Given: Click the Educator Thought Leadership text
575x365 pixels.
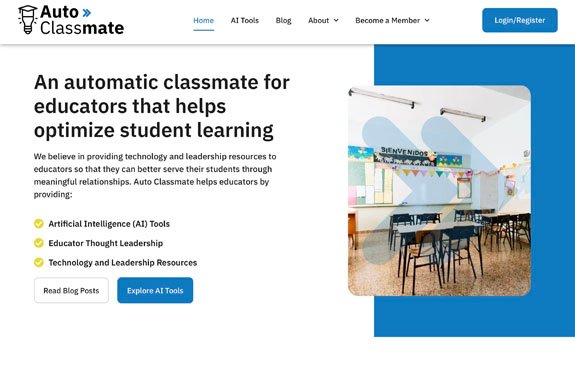Looking at the screenshot, I should [x=106, y=243].
